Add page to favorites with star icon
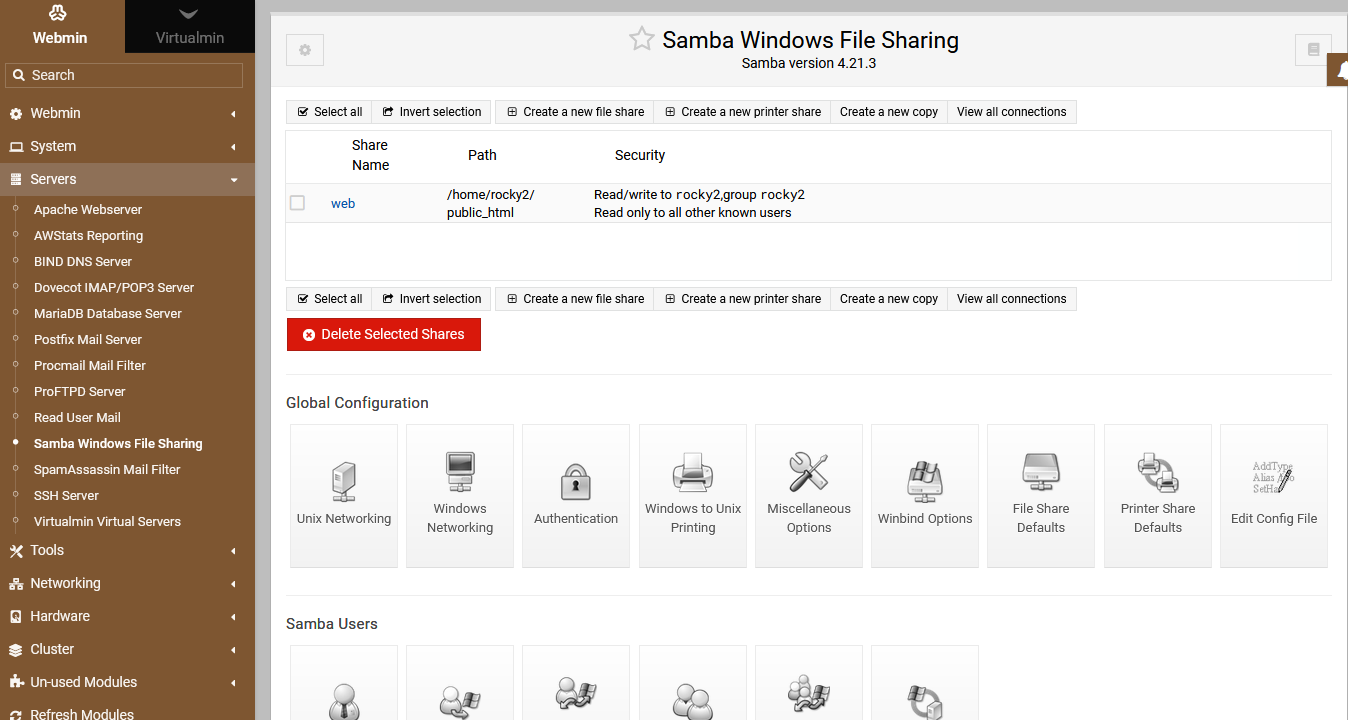Image resolution: width=1348 pixels, height=720 pixels. [641, 40]
